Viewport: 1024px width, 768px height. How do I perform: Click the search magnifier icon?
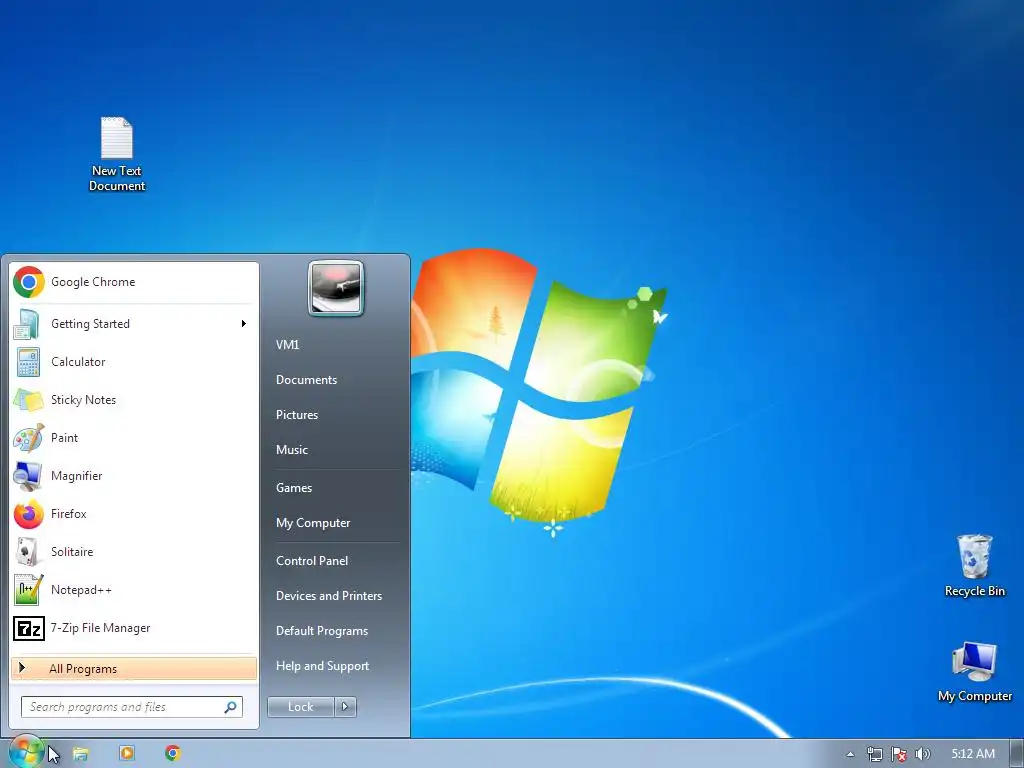pyautogui.click(x=231, y=707)
